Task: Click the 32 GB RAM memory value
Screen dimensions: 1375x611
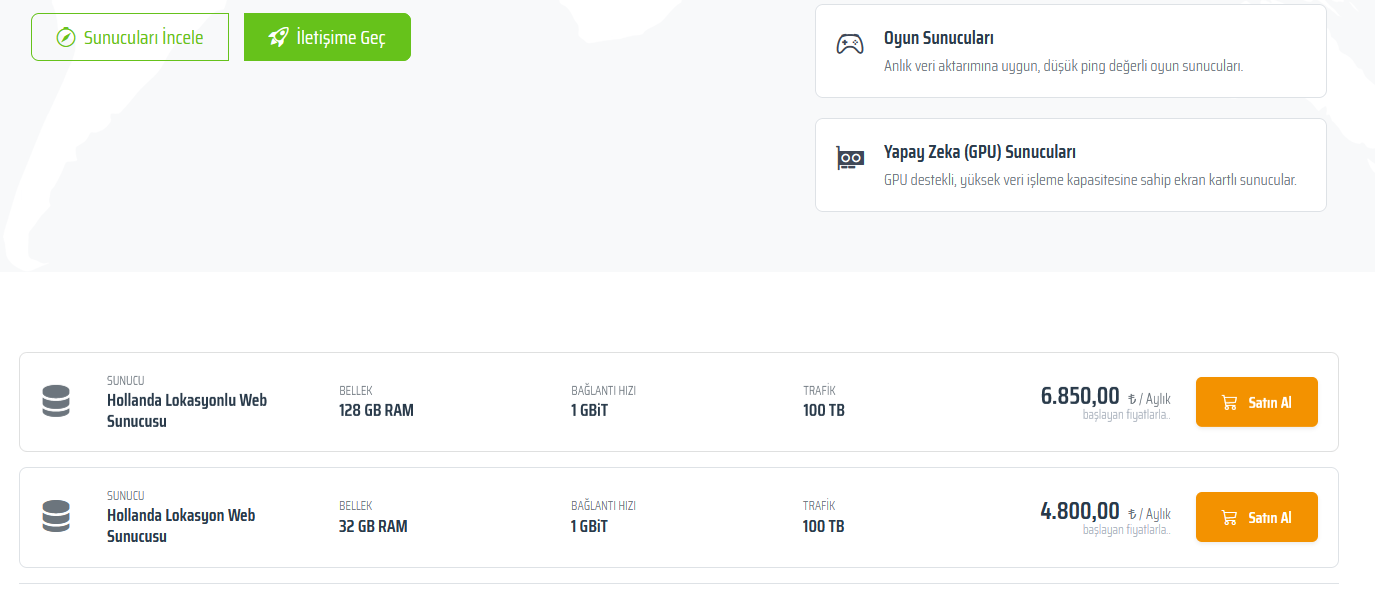Action: pyautogui.click(x=373, y=526)
